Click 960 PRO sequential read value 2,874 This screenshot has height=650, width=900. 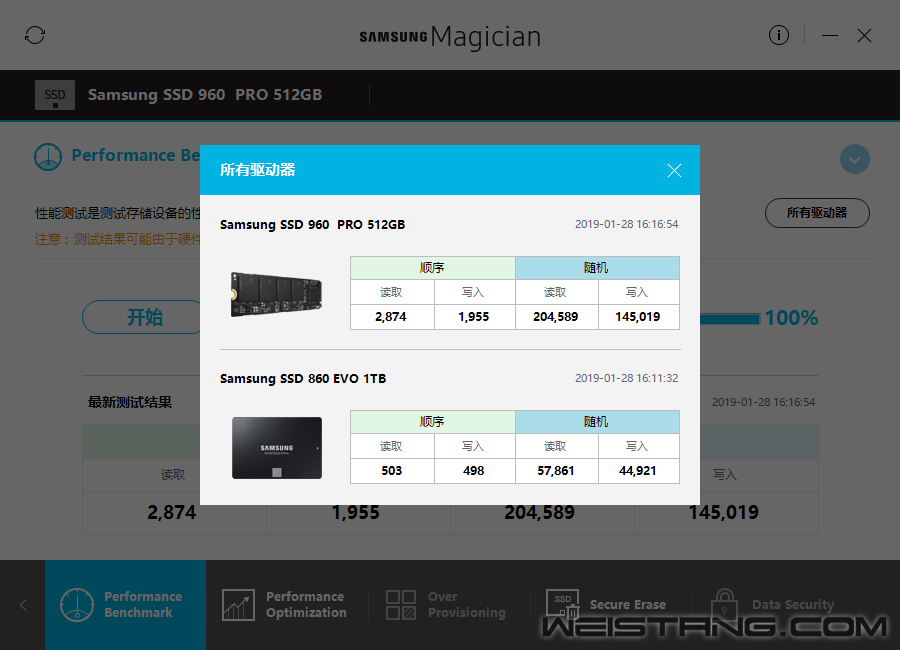(x=391, y=317)
